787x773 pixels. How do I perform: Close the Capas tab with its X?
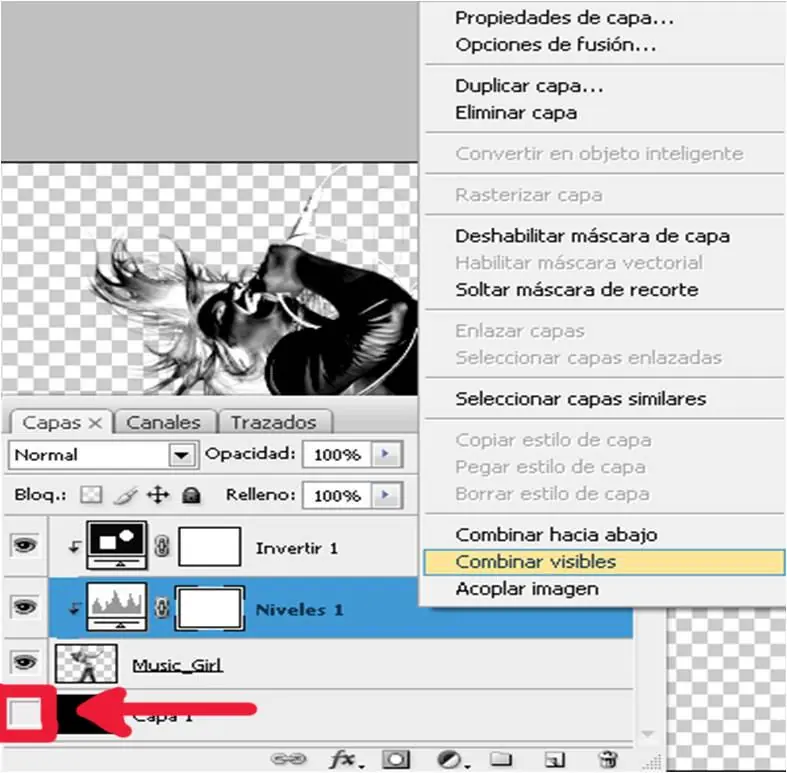coord(95,423)
